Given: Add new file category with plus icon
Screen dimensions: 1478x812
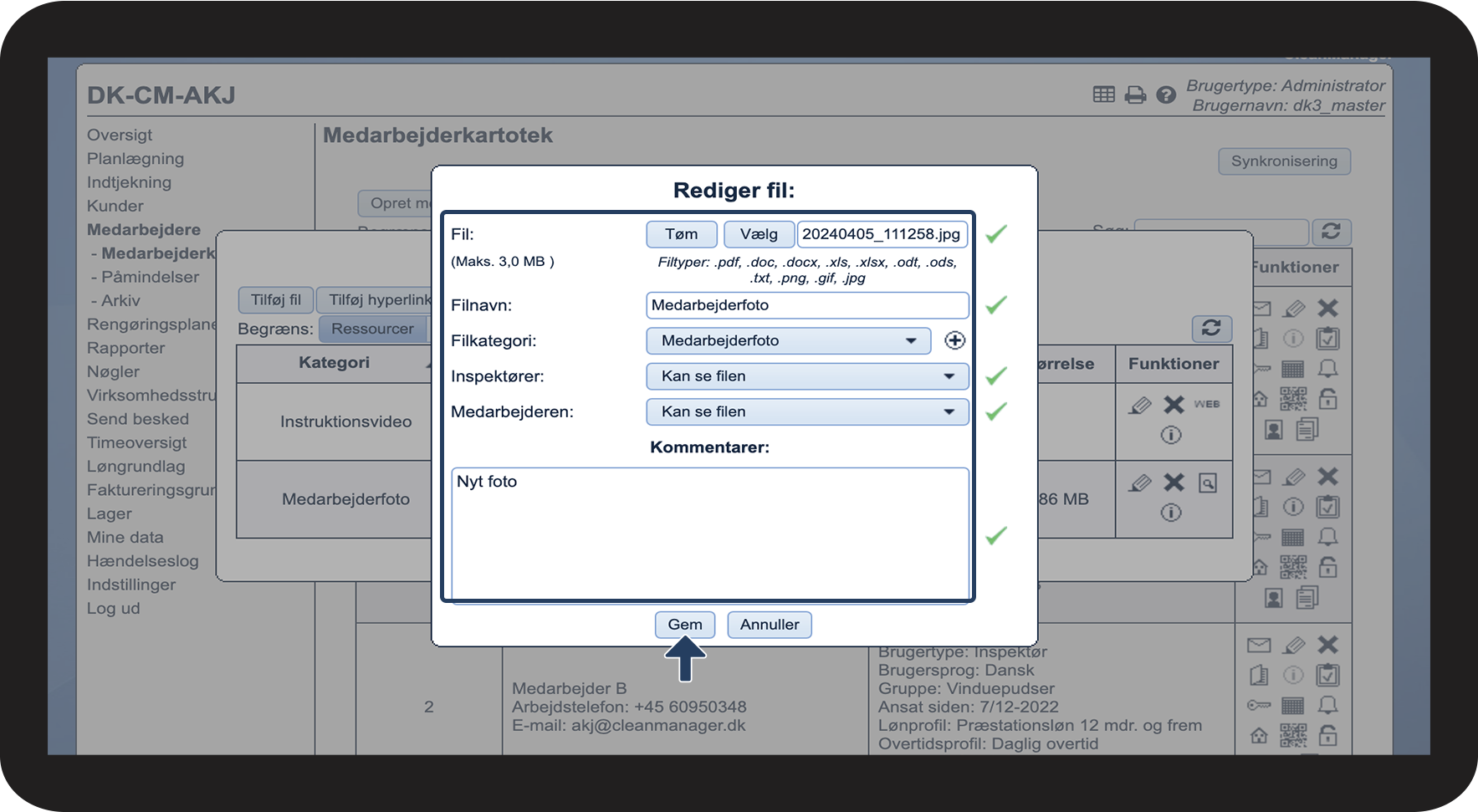Looking at the screenshot, I should point(954,340).
